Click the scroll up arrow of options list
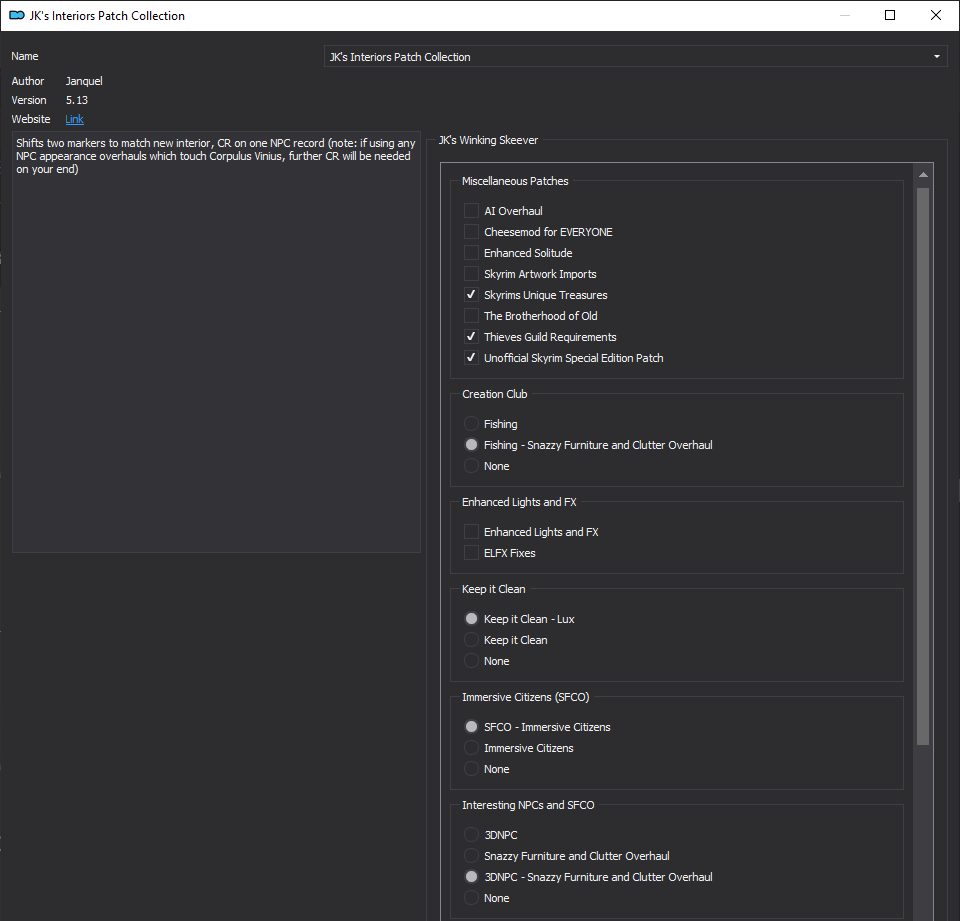960x921 pixels. [x=923, y=175]
